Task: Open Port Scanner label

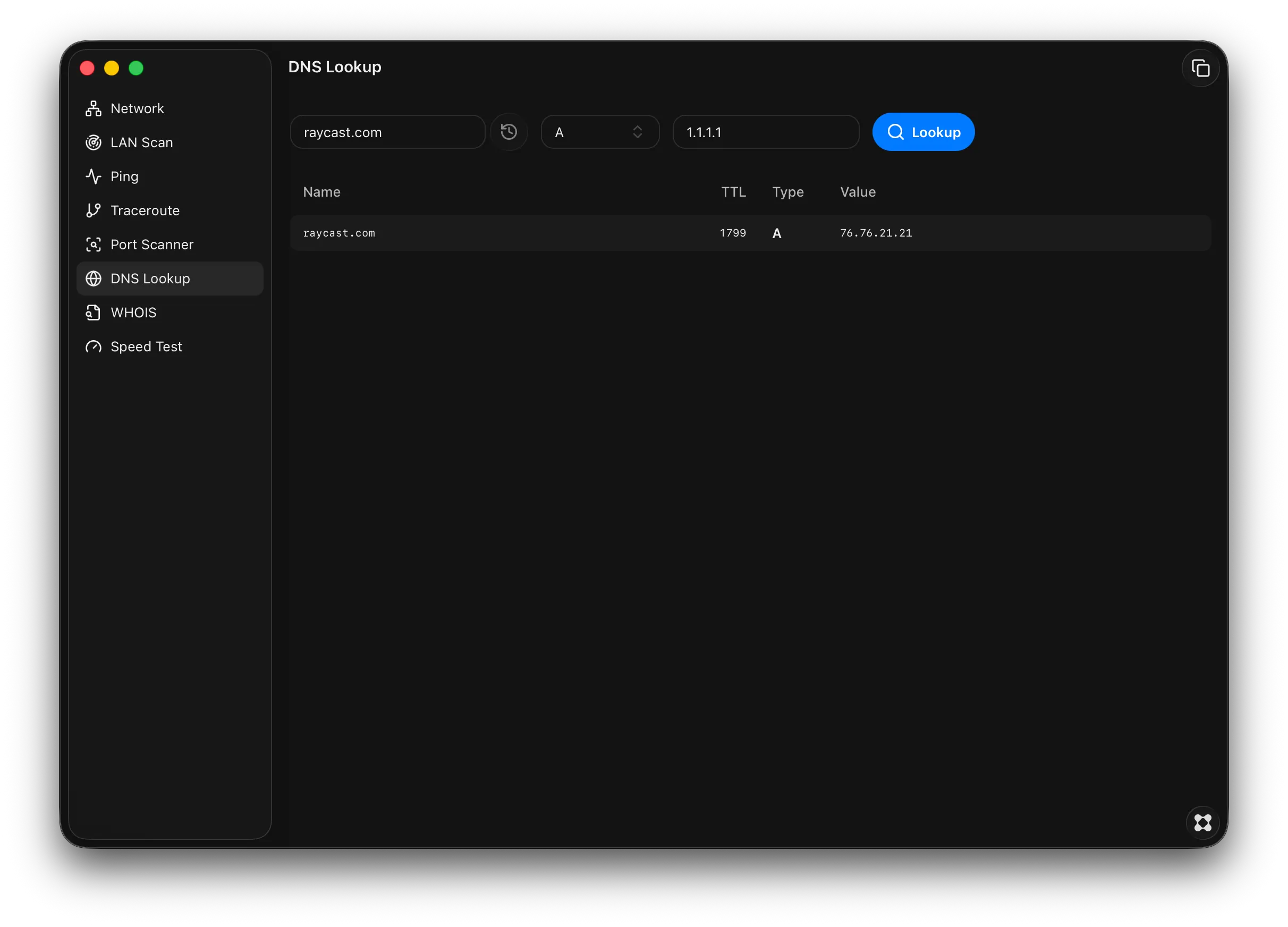Action: click(151, 245)
